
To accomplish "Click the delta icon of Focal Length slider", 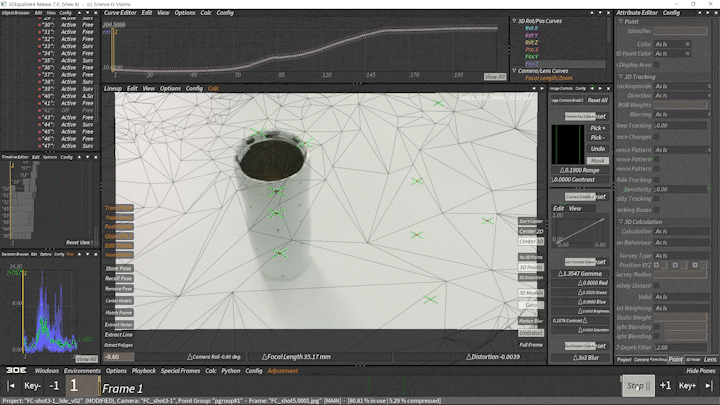I will click(264, 357).
